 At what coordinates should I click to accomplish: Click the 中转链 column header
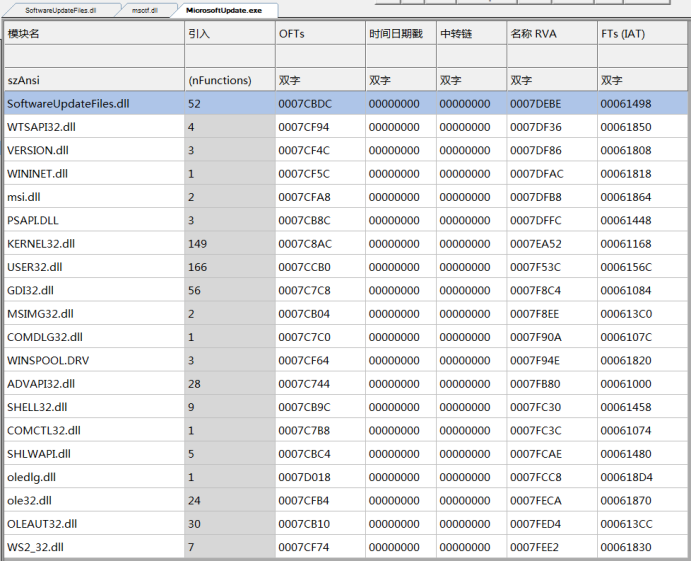[471, 34]
